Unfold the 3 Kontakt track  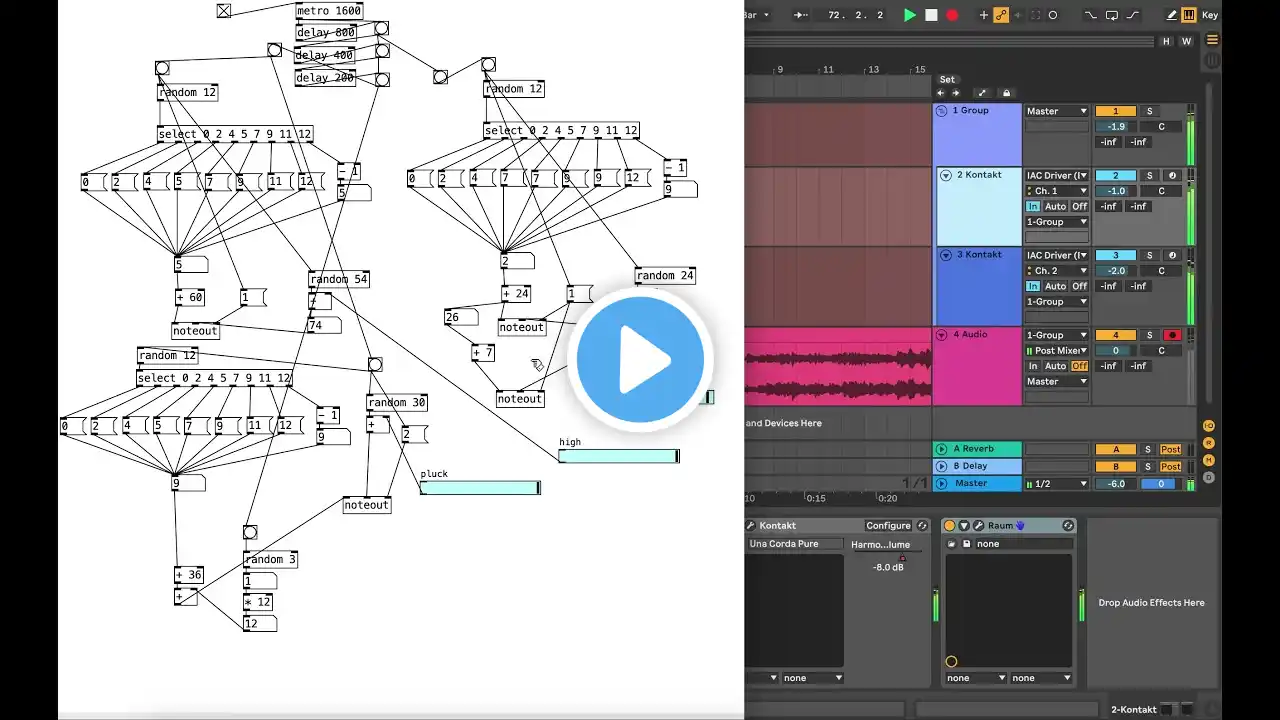[x=946, y=255]
